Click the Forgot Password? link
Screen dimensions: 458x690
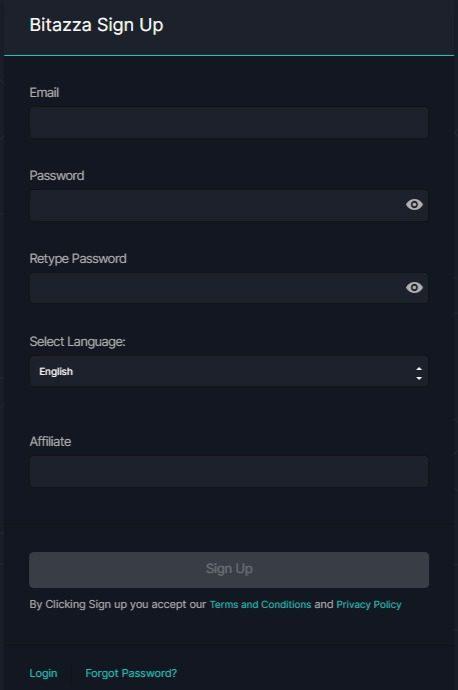pyautogui.click(x=131, y=673)
